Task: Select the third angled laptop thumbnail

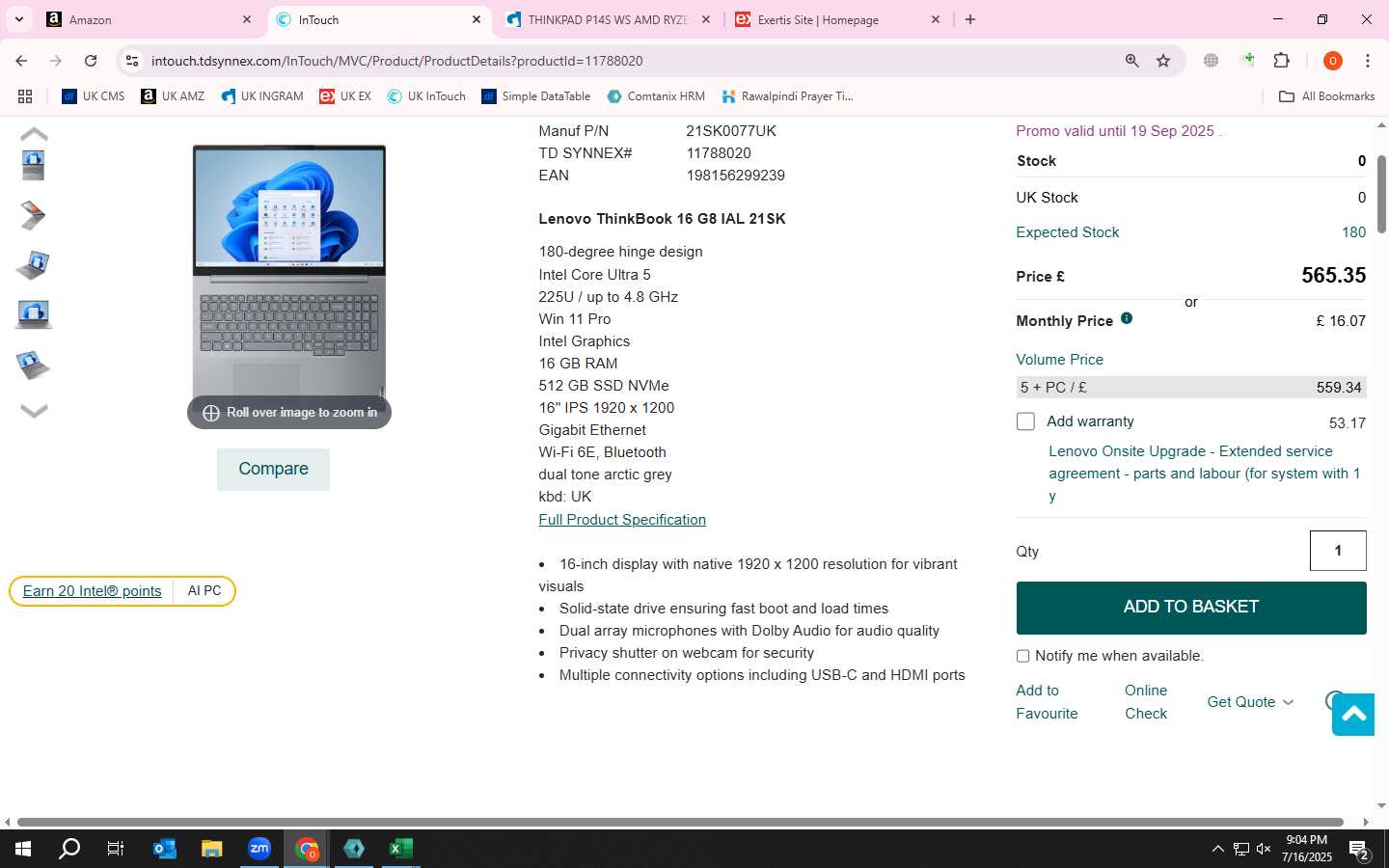Action: pyautogui.click(x=34, y=264)
